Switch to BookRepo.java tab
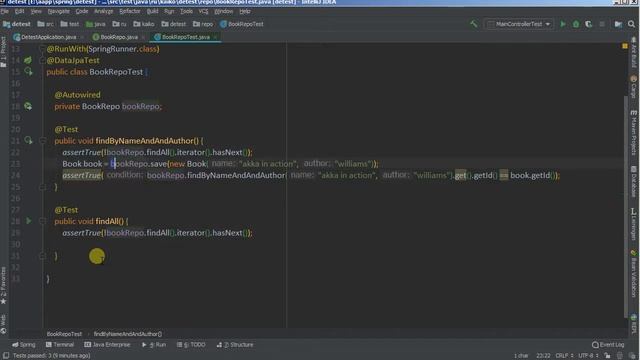Viewport: 640px width, 360px height. (x=118, y=37)
